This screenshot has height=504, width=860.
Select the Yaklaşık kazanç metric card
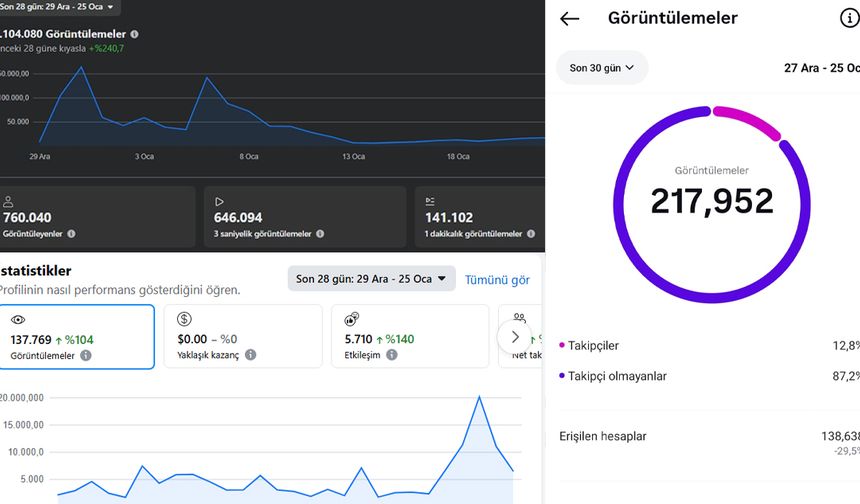click(242, 336)
